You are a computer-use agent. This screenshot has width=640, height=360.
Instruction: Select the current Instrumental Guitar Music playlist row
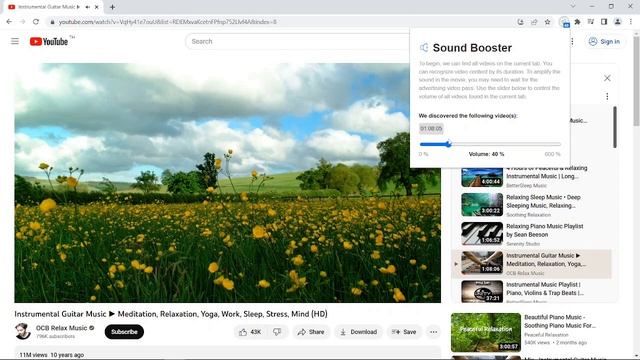pos(531,264)
